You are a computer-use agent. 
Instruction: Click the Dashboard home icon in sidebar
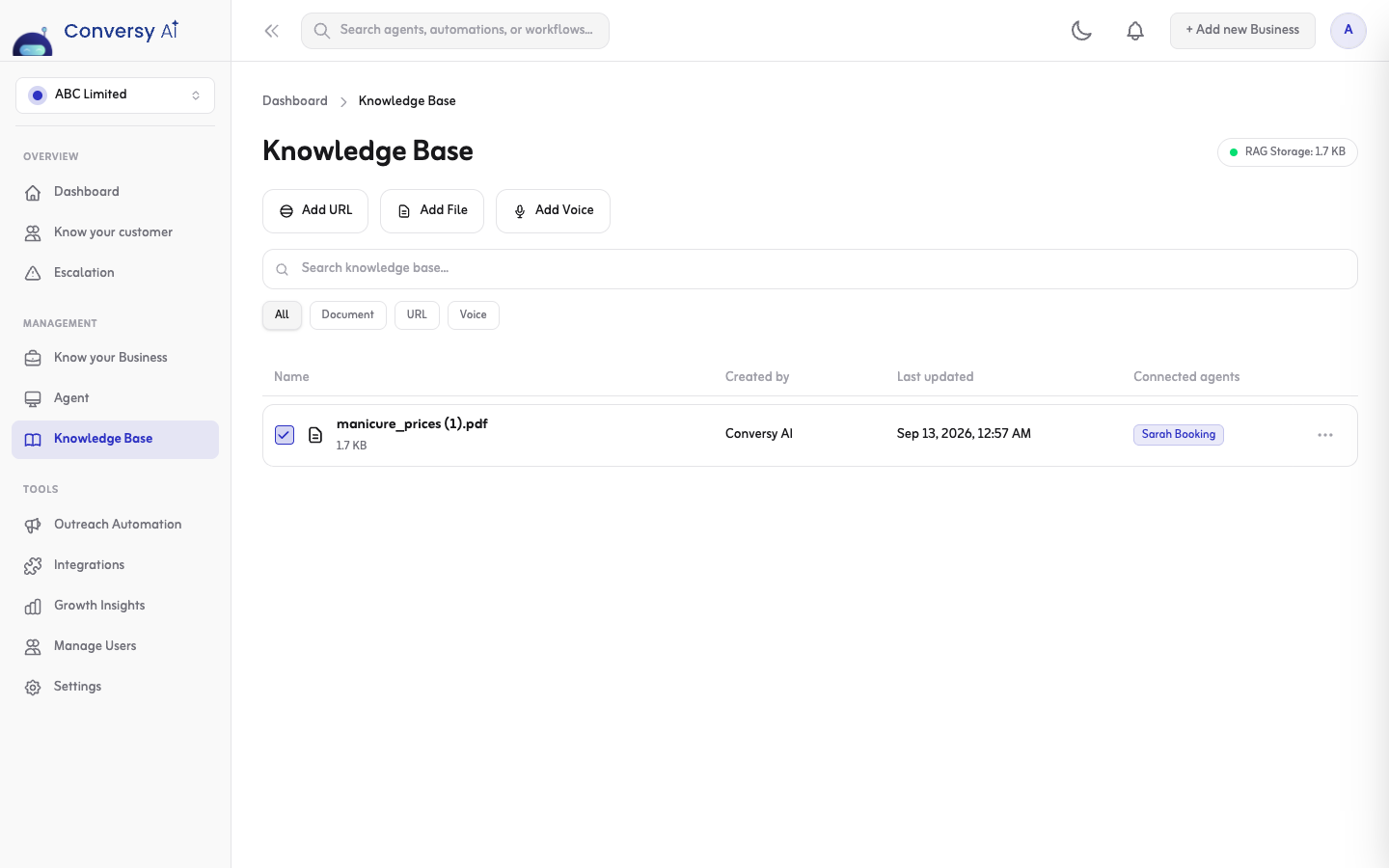tap(33, 192)
